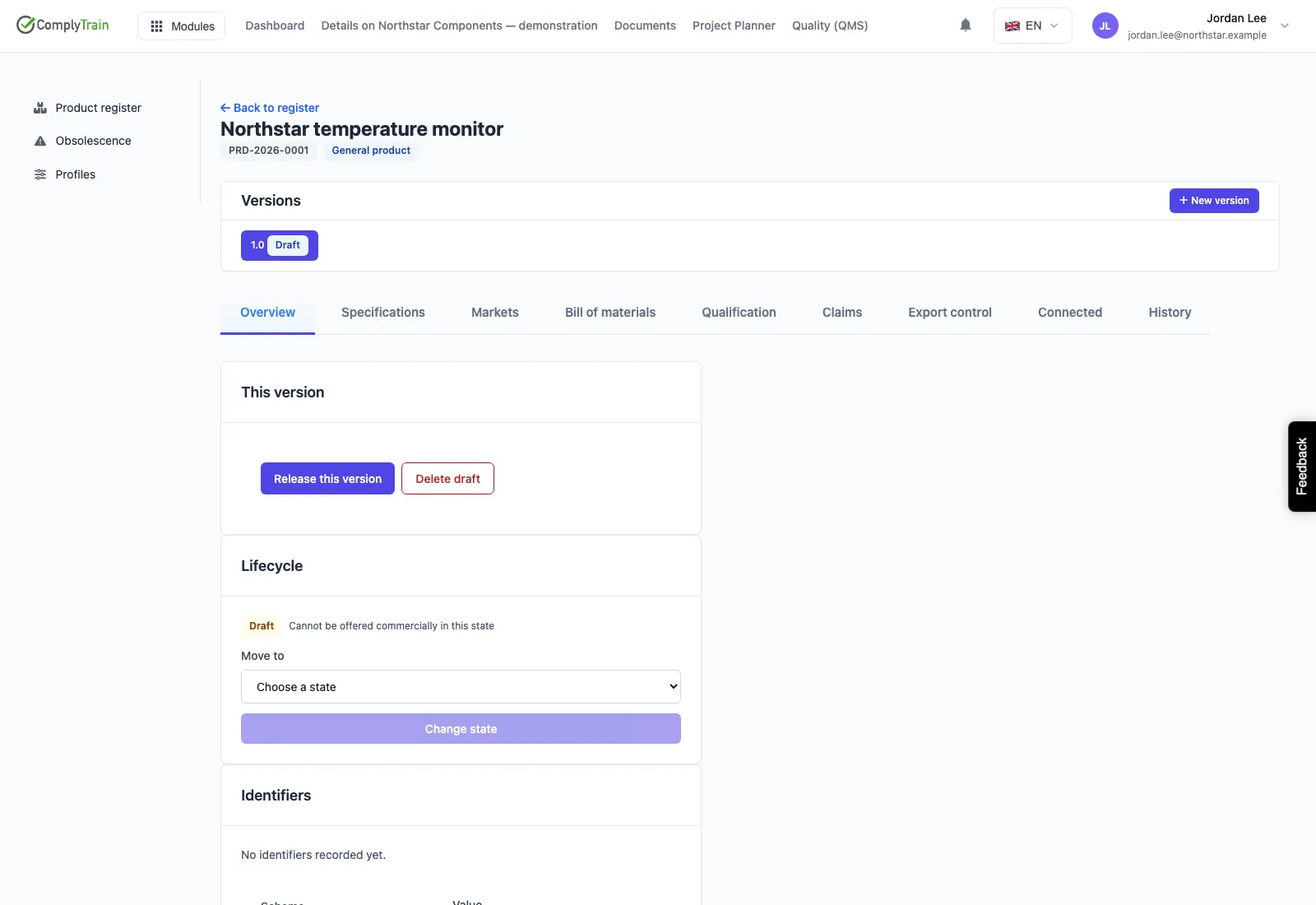
Task: Switch to the Claims tab
Action: point(842,313)
